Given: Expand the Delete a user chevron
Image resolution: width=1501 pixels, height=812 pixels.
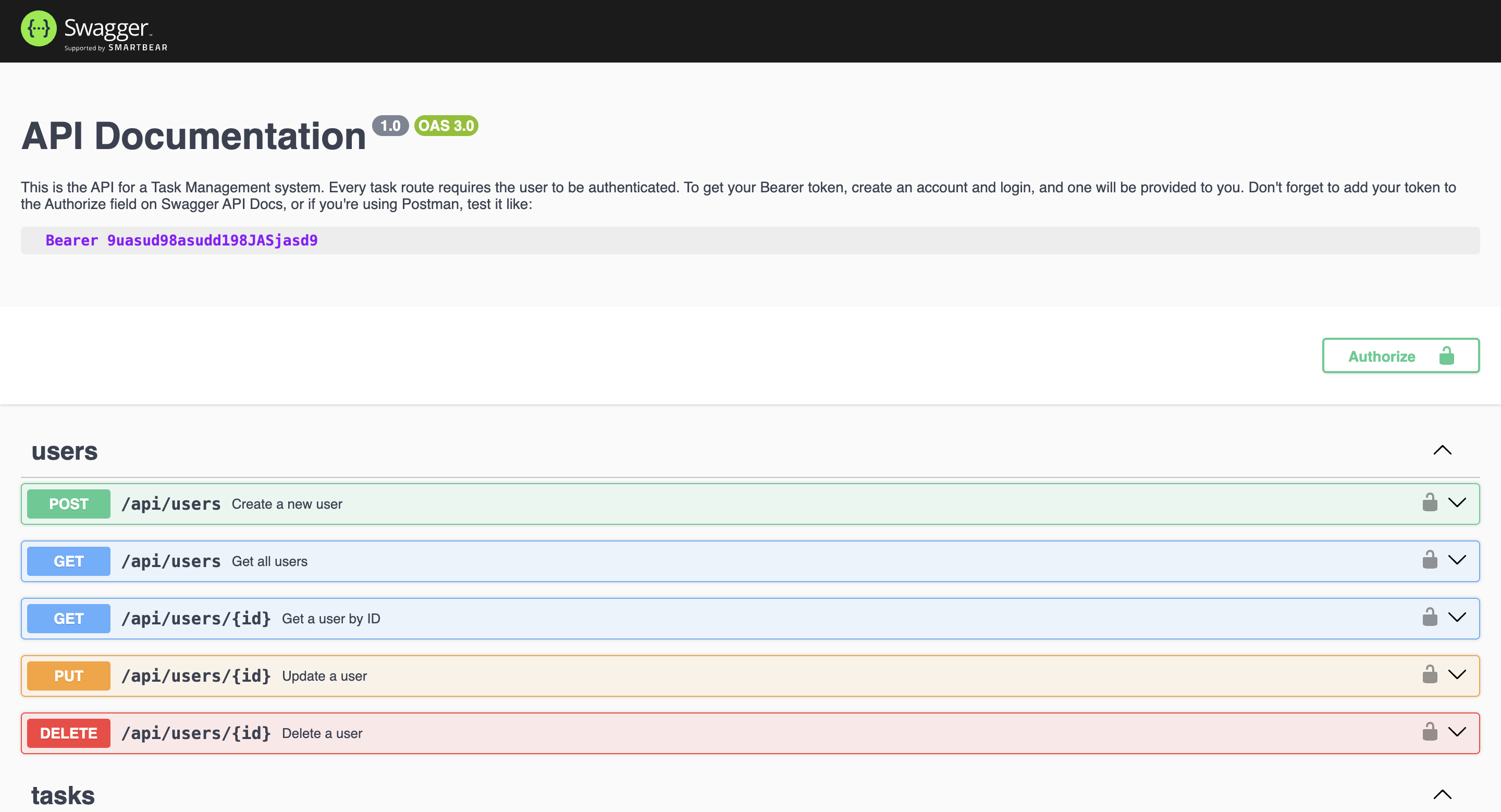Looking at the screenshot, I should [x=1457, y=732].
